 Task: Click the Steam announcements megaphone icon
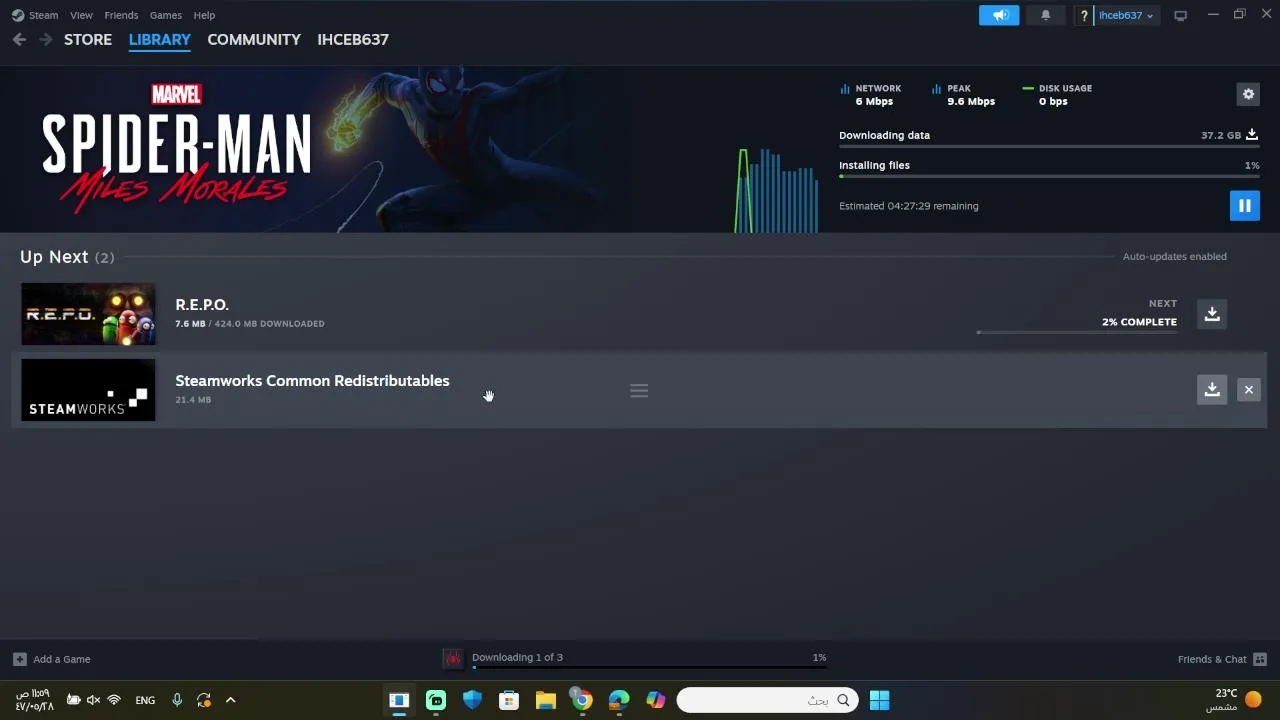point(999,15)
